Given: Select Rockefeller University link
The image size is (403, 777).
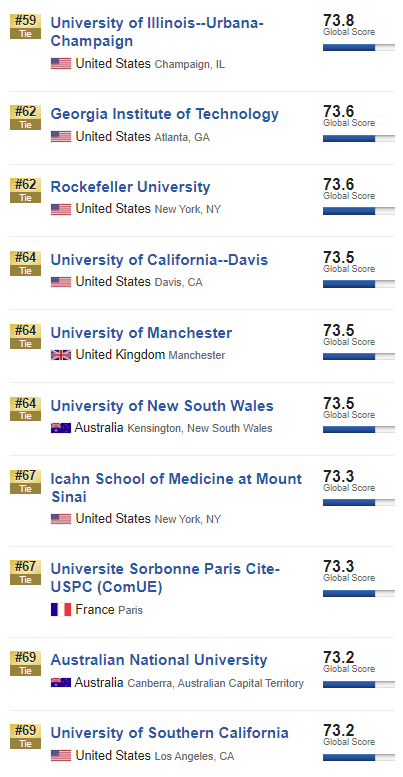Looking at the screenshot, I should [x=130, y=187].
